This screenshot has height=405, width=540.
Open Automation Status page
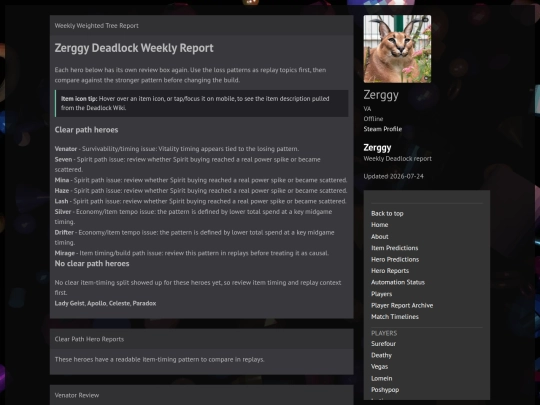pyautogui.click(x=398, y=282)
